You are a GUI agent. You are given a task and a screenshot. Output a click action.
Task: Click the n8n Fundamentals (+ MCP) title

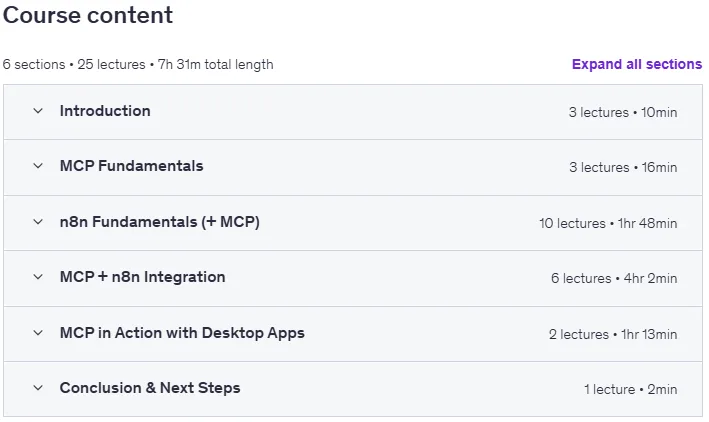160,222
